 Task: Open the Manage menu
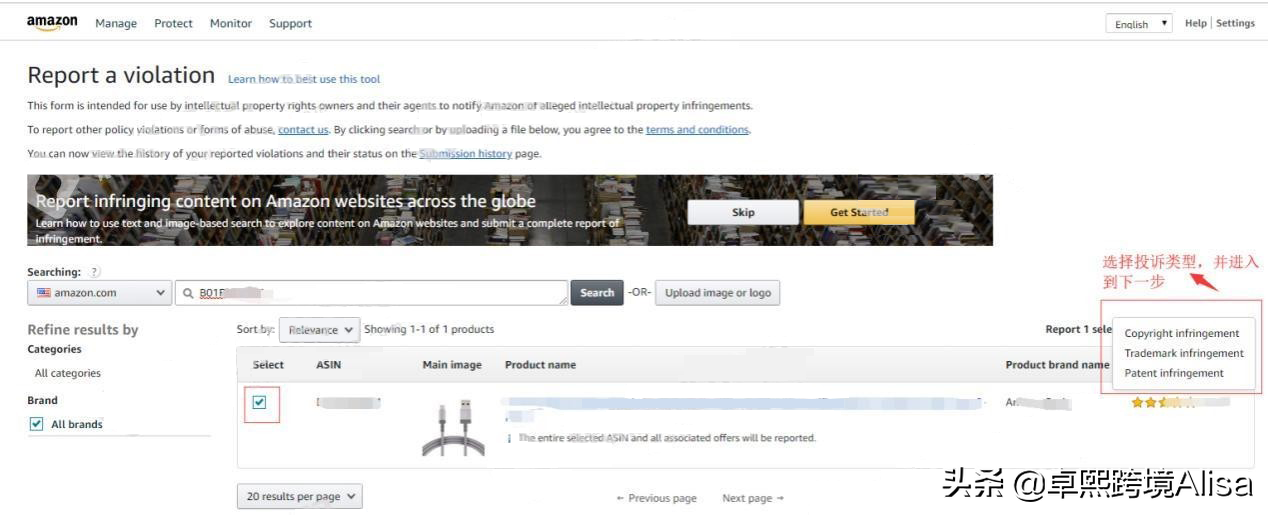click(x=116, y=23)
